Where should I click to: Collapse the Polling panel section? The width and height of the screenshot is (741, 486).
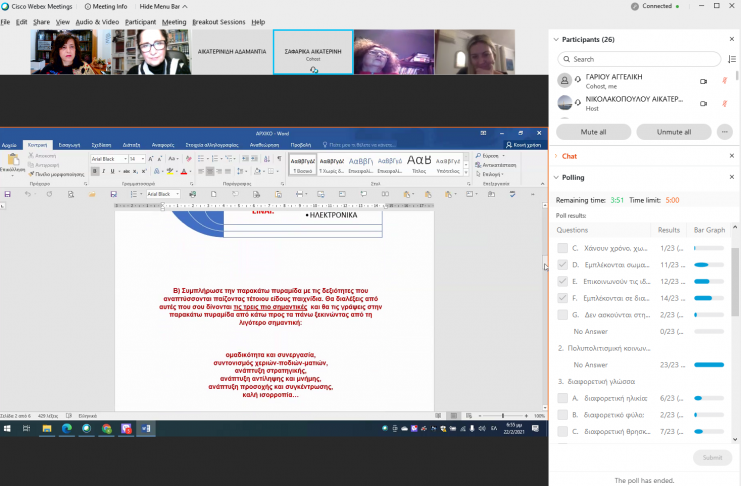point(556,178)
